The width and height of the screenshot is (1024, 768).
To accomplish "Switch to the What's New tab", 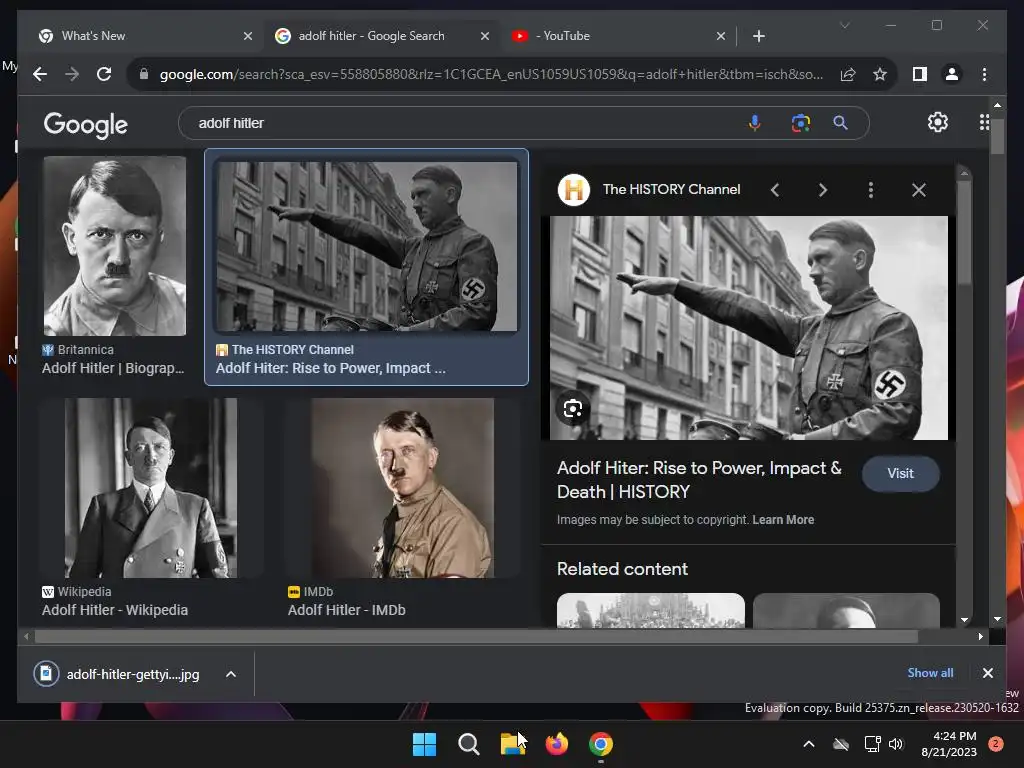I will (x=144, y=36).
